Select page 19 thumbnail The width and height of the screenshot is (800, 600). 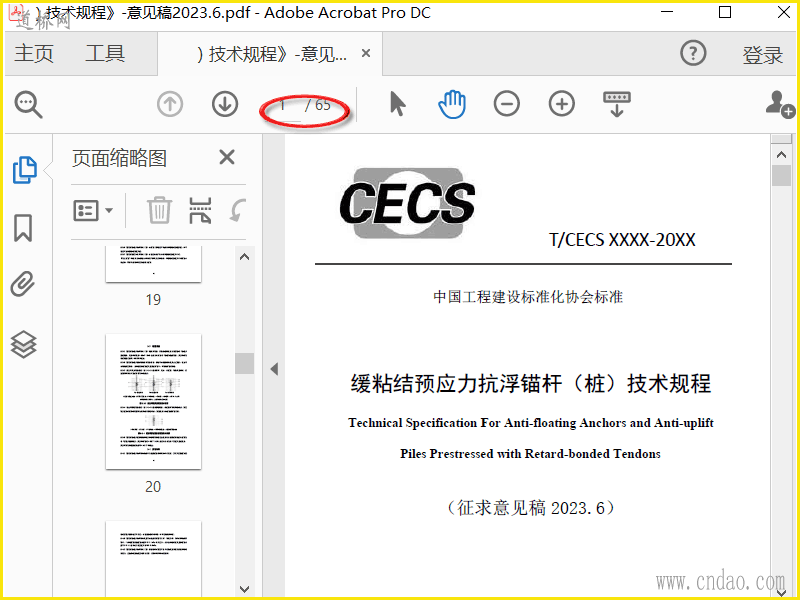point(154,264)
